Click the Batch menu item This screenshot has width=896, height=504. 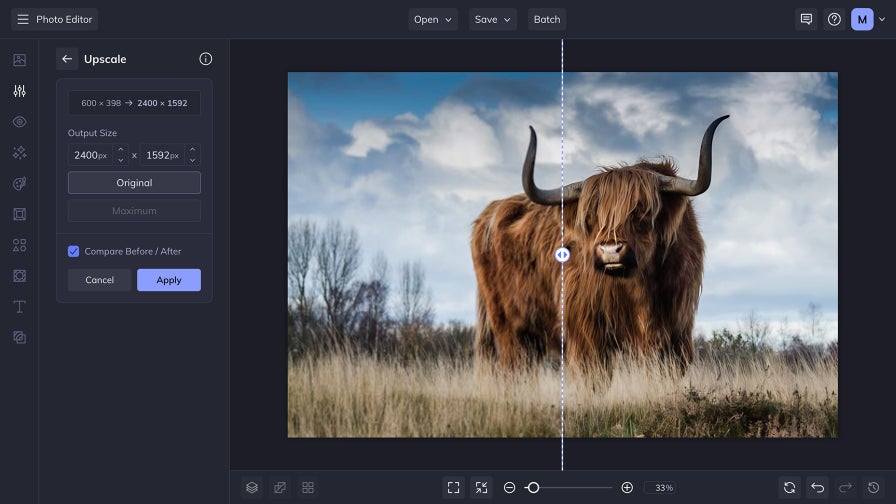tap(547, 19)
